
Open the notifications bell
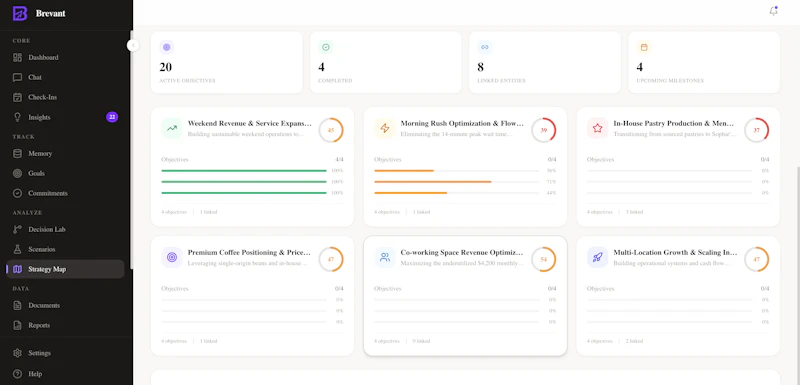[x=773, y=11]
